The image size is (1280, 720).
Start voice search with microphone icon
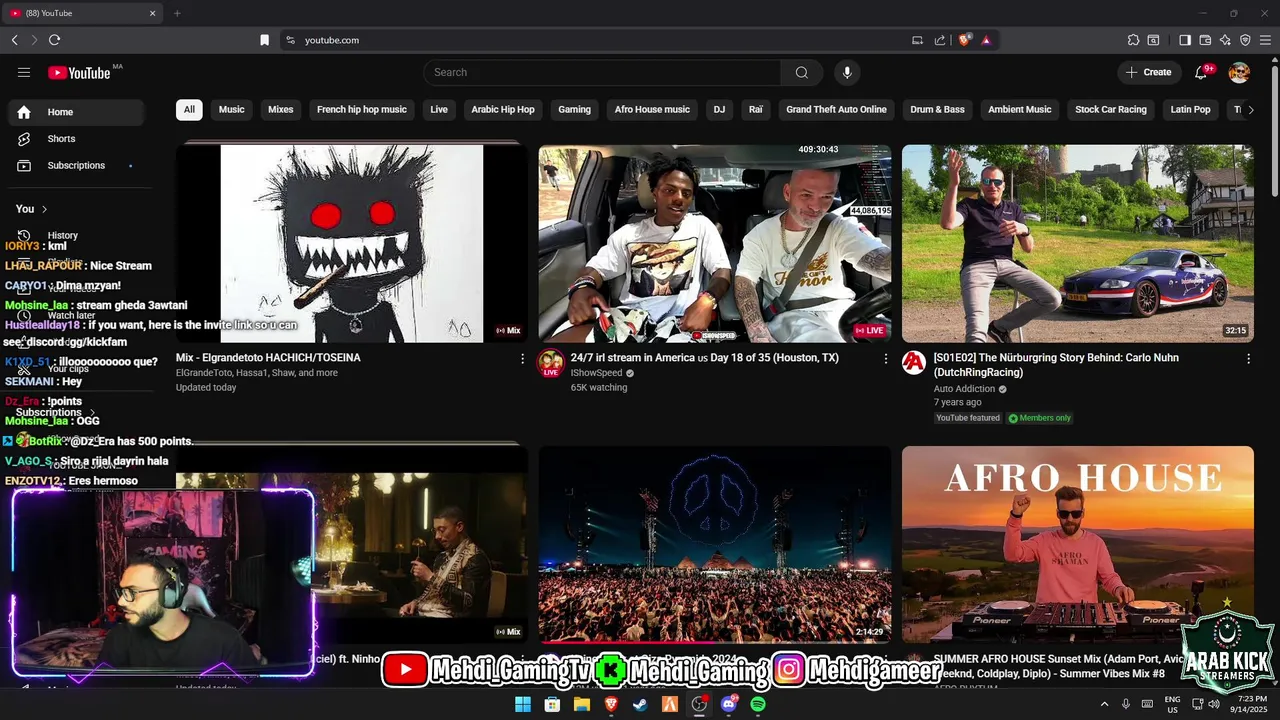847,72
